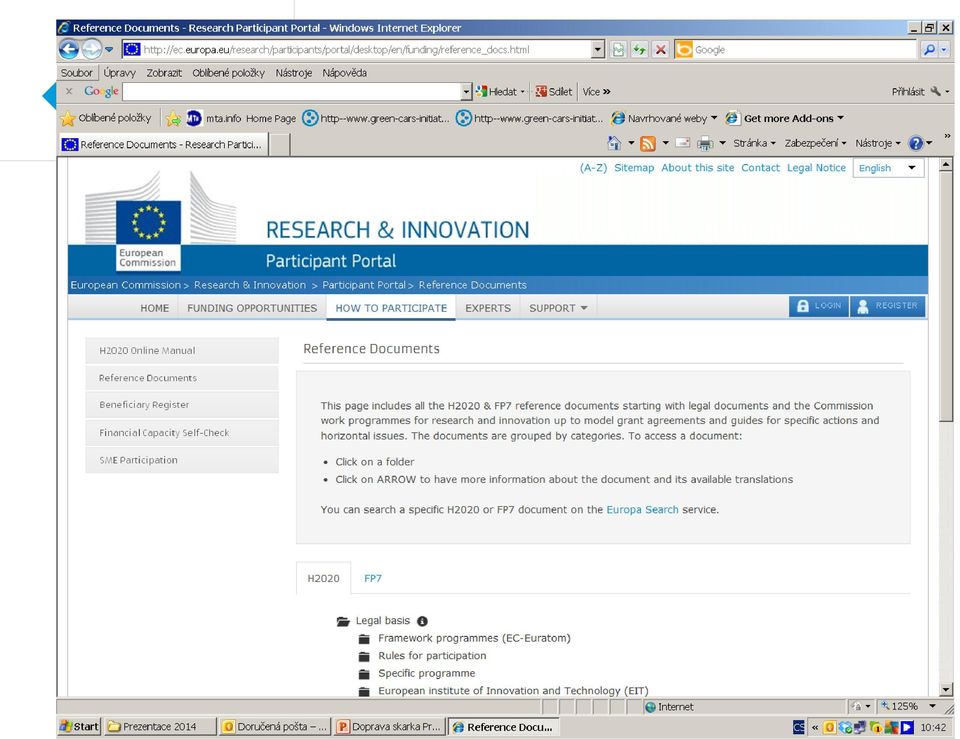Open Beneficiary Register in sidebar
The width and height of the screenshot is (960, 739).
pyautogui.click(x=182, y=405)
